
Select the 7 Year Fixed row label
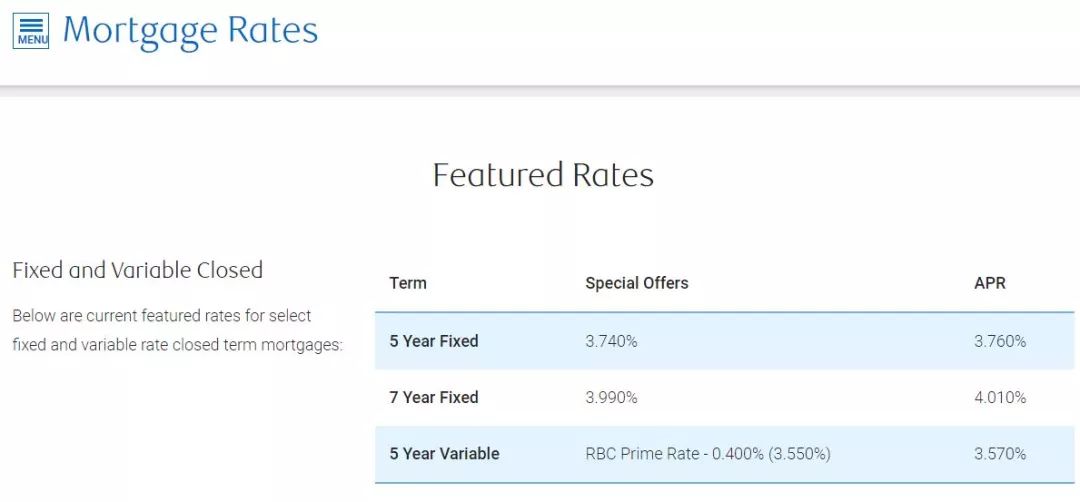[434, 397]
